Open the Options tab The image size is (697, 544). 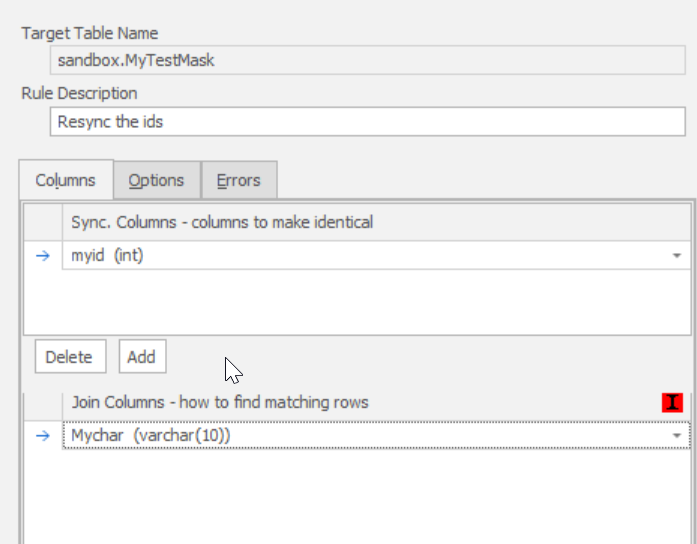[x=156, y=181]
